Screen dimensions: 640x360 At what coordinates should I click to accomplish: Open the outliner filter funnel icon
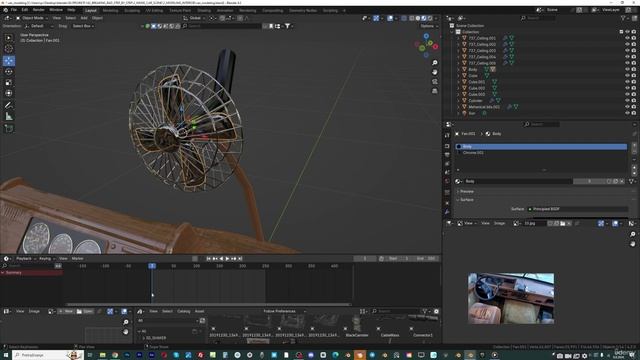(x=623, y=18)
